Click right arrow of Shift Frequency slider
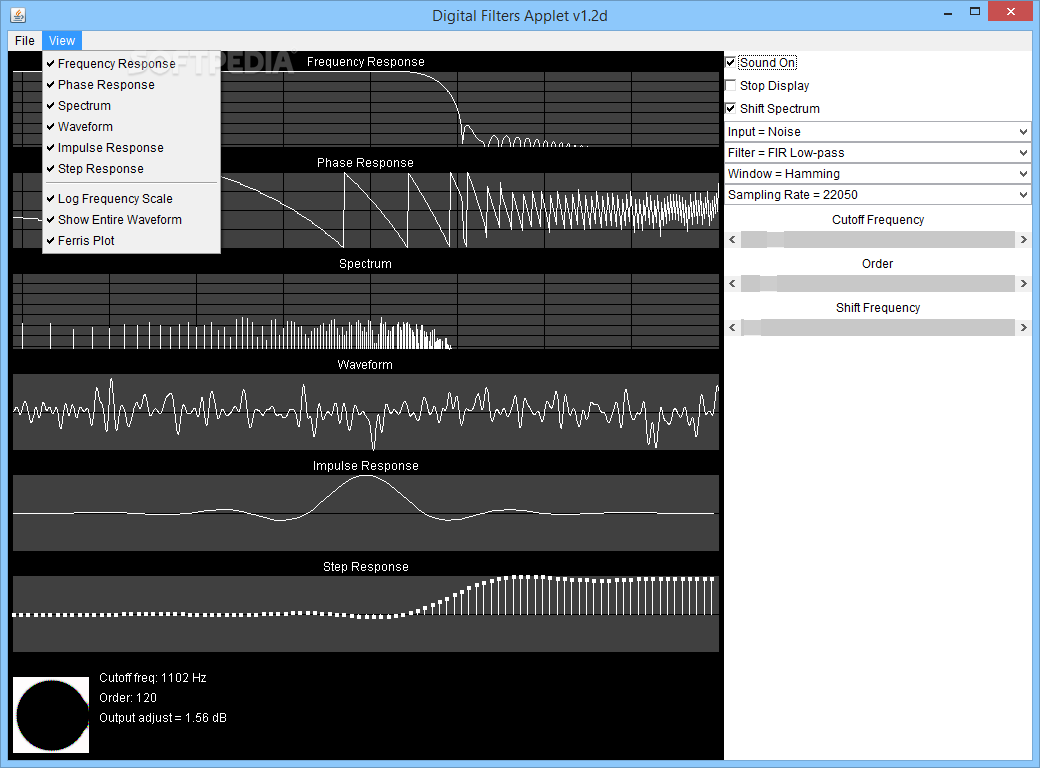 (x=1023, y=328)
